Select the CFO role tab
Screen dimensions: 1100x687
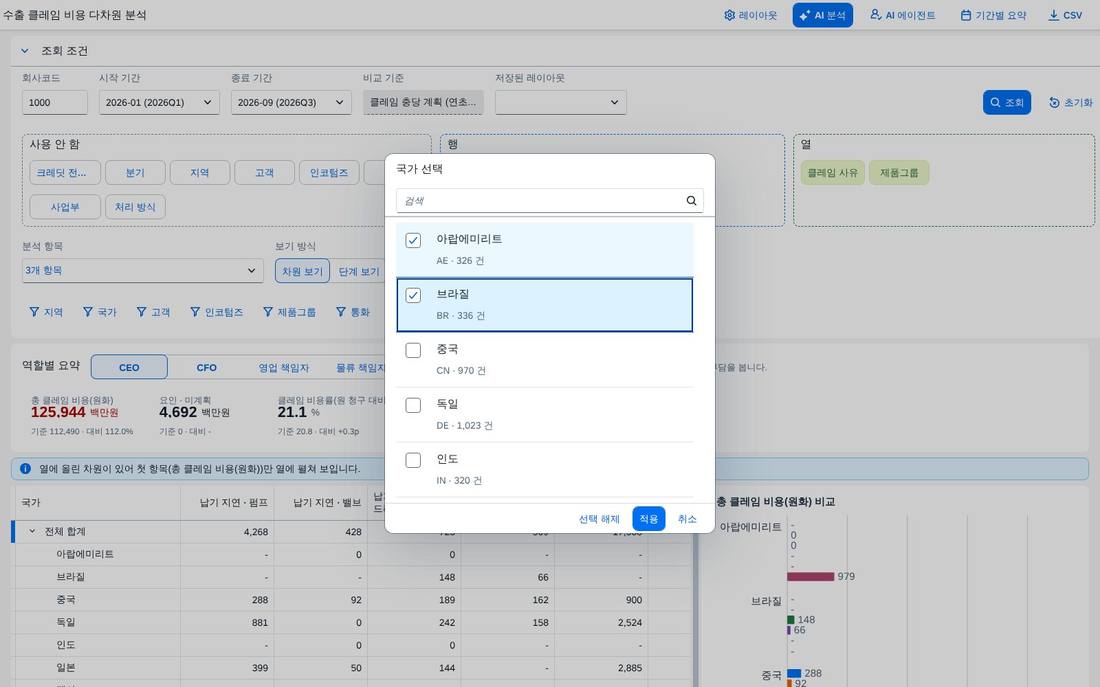pos(206,367)
